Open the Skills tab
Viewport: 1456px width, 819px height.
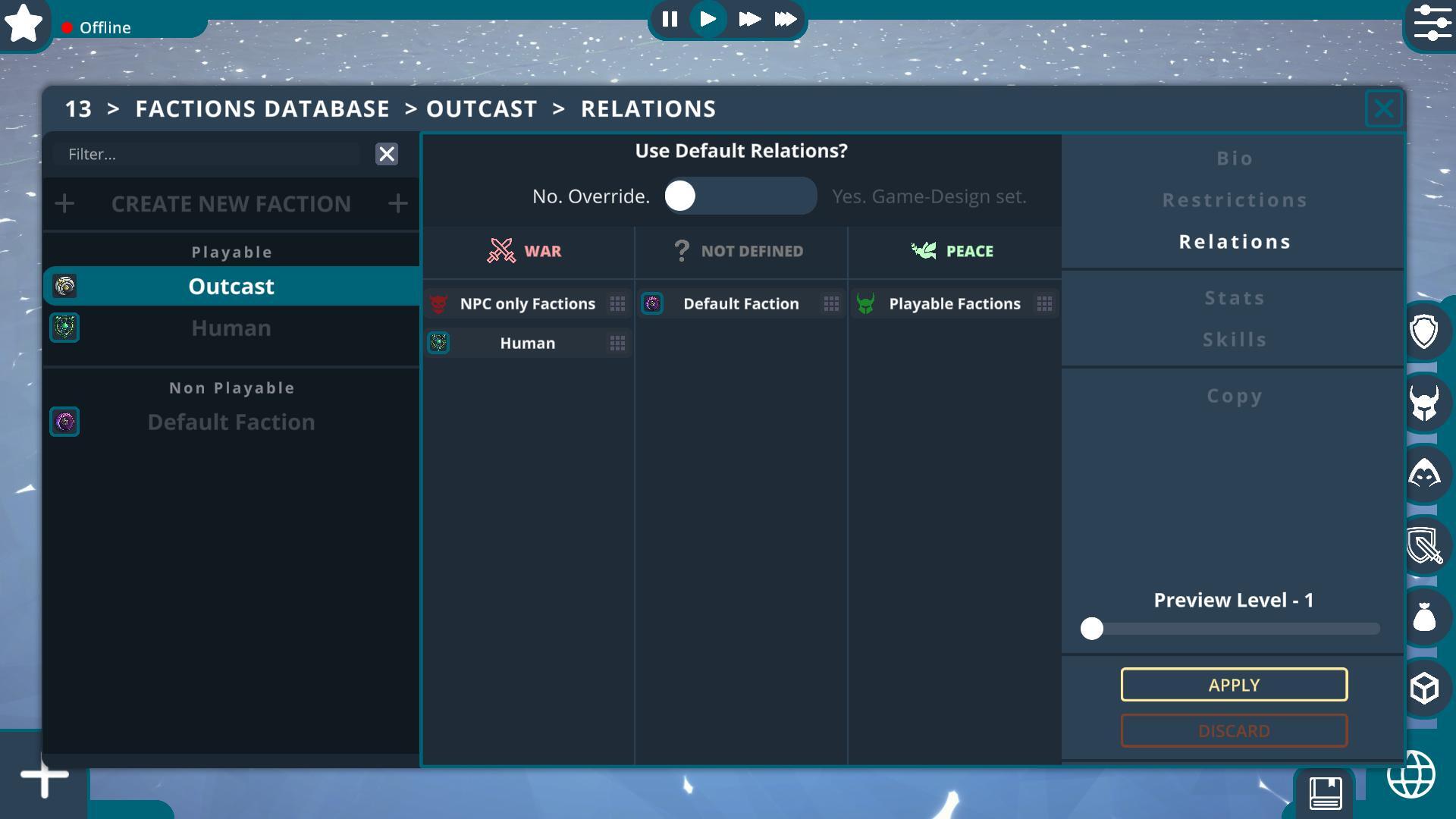point(1235,340)
